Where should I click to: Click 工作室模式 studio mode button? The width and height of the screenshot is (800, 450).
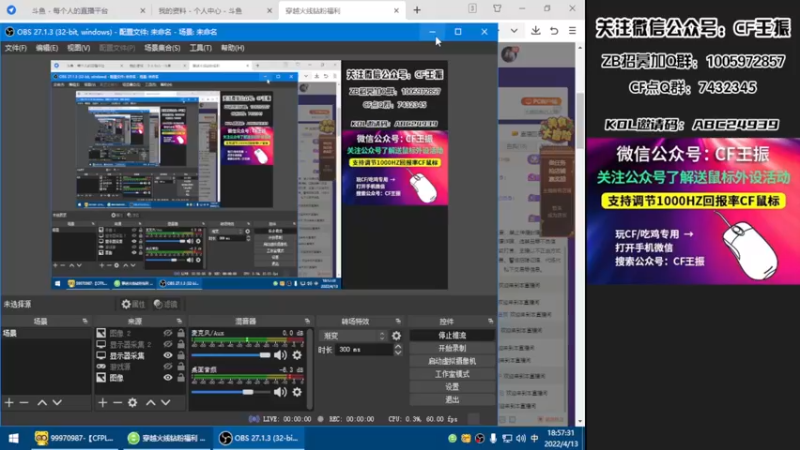coord(452,374)
